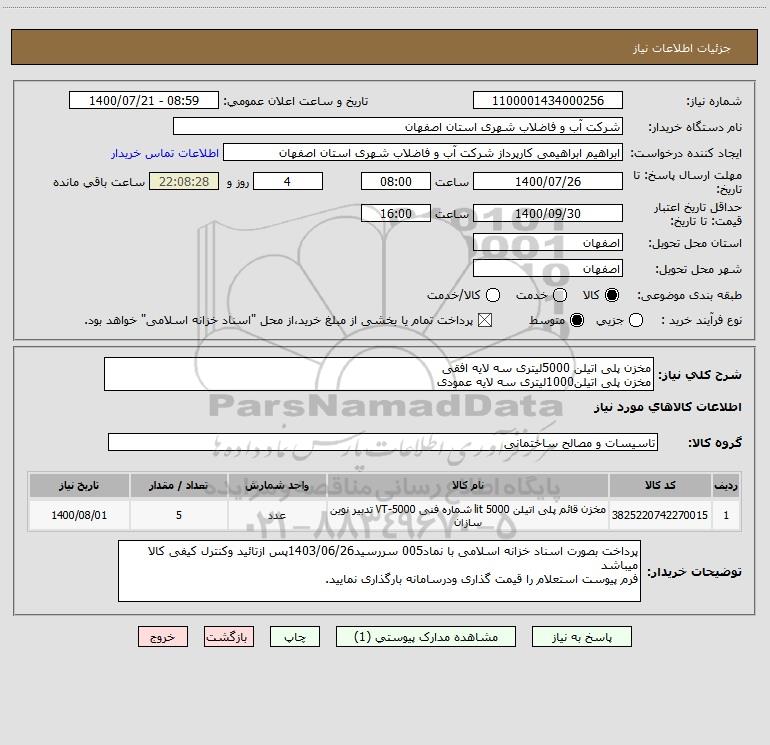Open the اطلاعات تماس خریدار link

(x=165, y=153)
